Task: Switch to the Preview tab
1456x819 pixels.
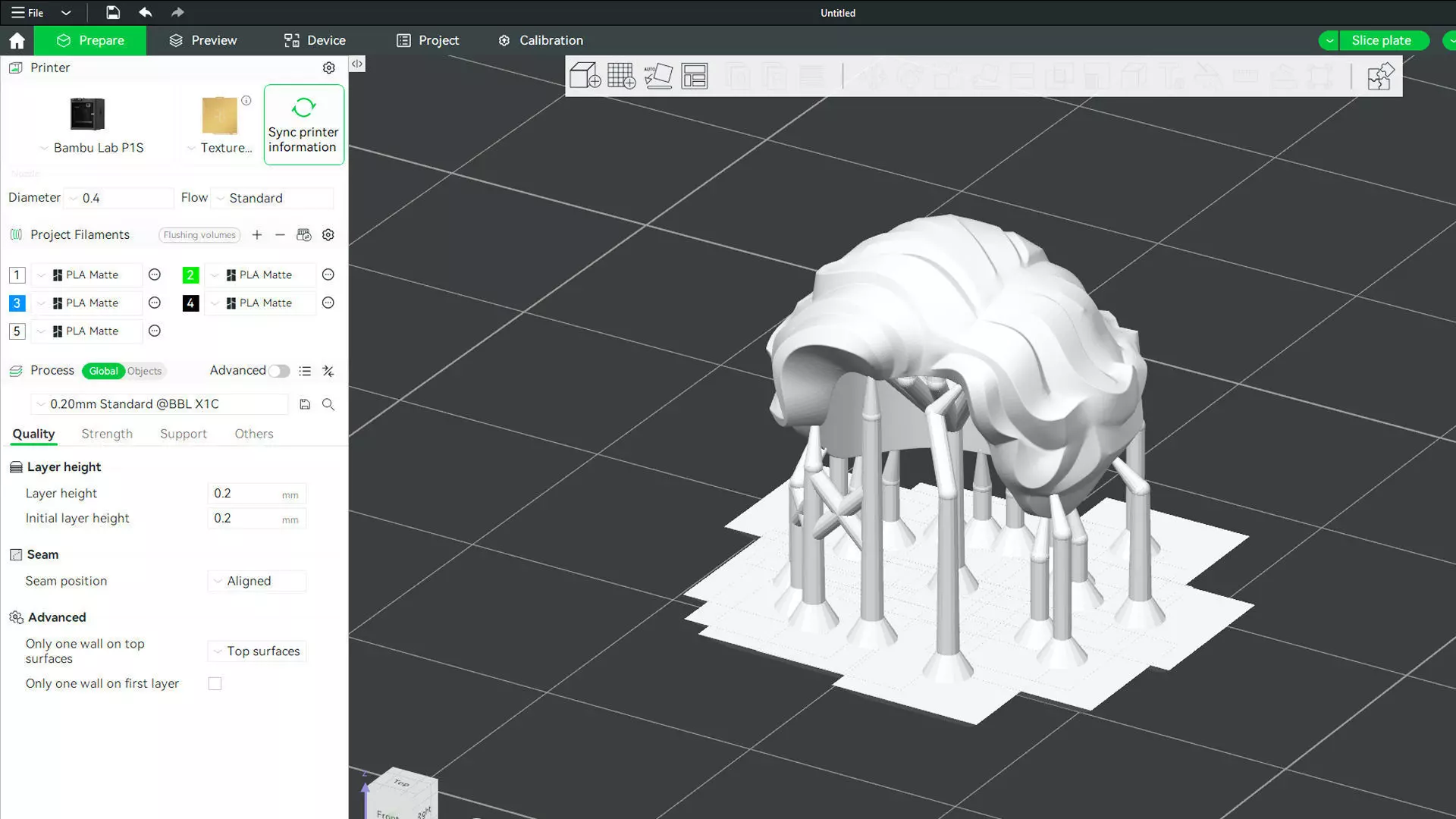Action: tap(202, 40)
